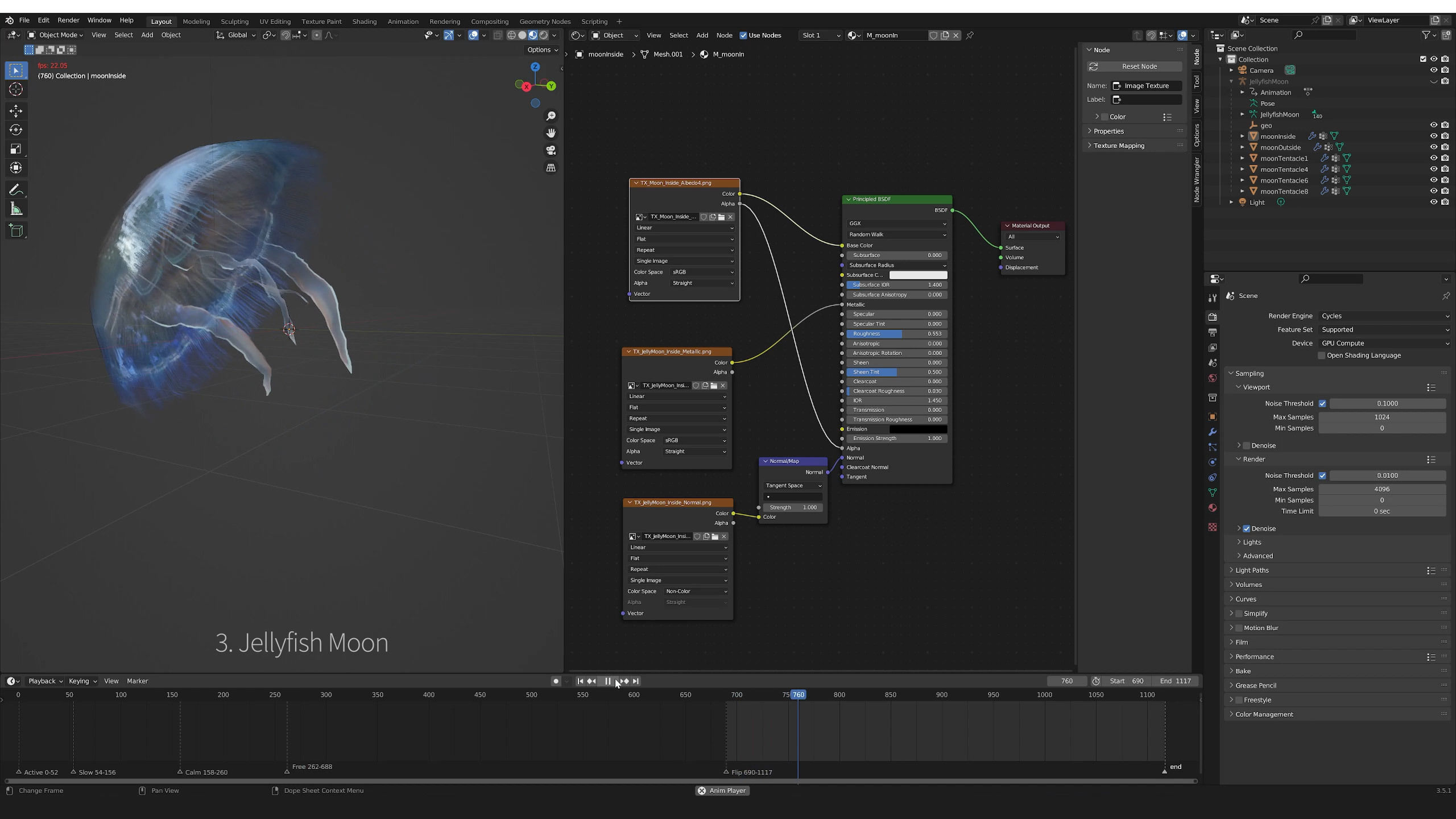The image size is (1456, 819).
Task: Toggle perspective/orthographic grid icon
Action: (551, 168)
